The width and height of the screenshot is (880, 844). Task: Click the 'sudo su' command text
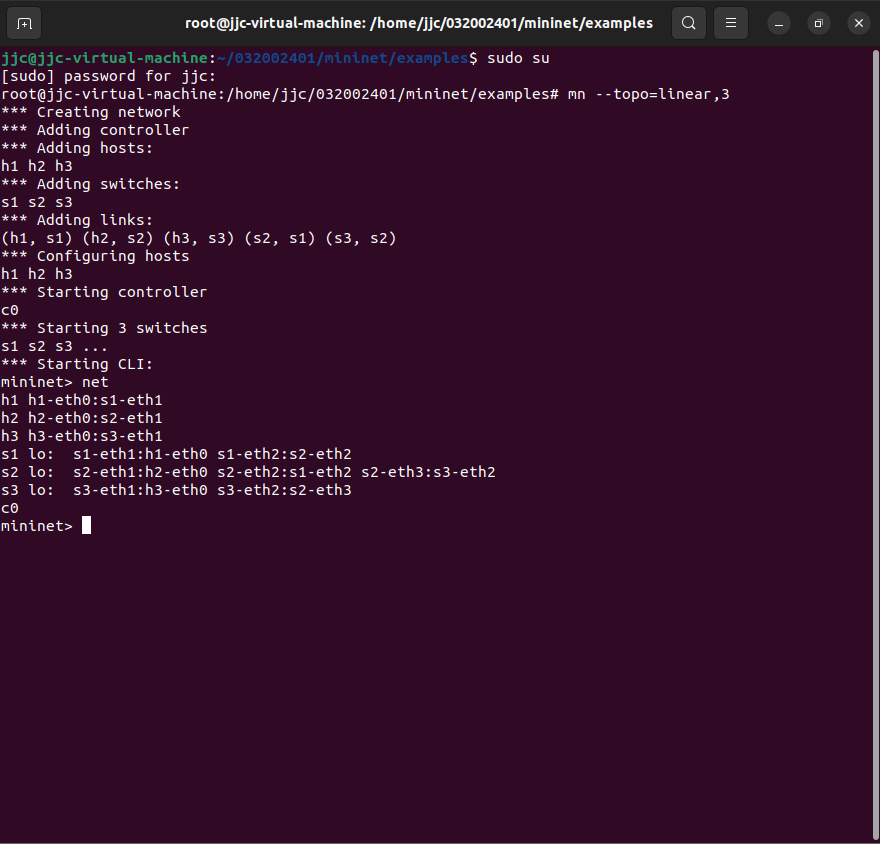coord(518,58)
